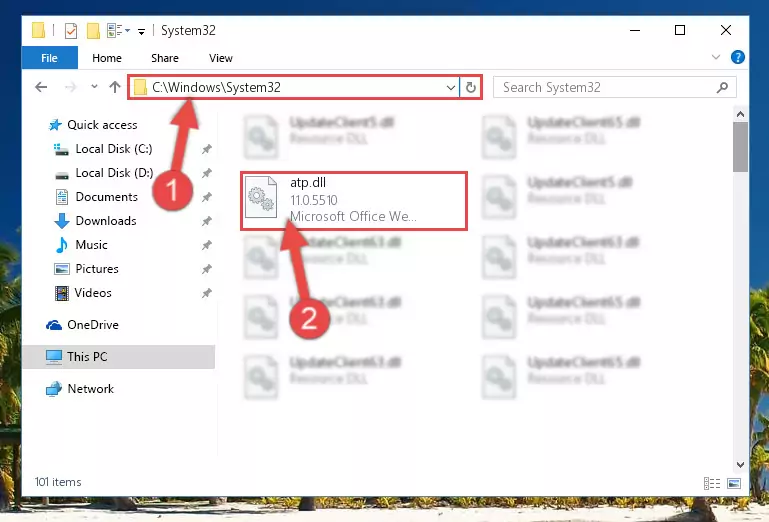
Task: Select the atp.dll file
Action: (354, 201)
